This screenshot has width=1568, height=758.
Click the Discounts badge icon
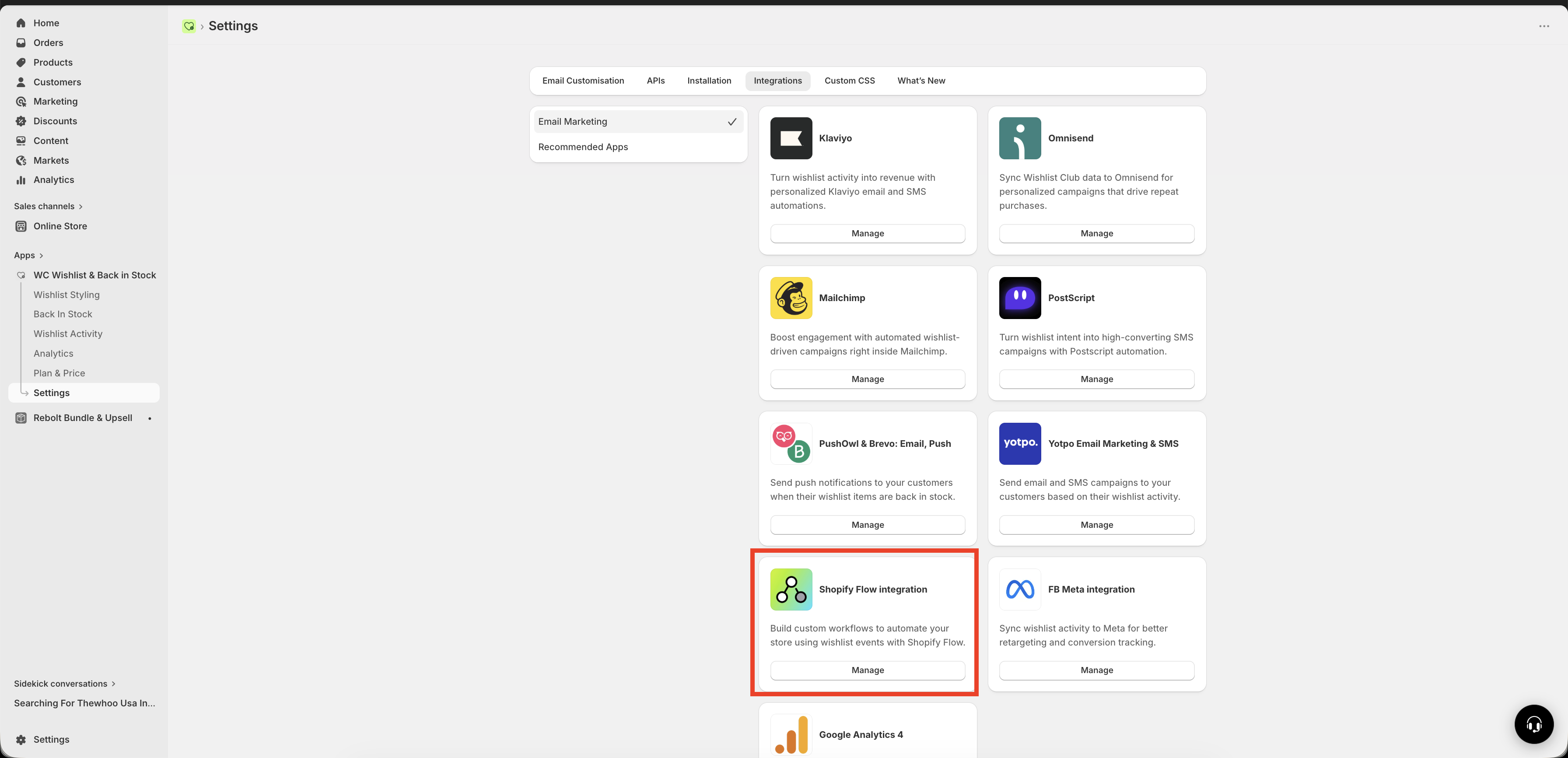pyautogui.click(x=21, y=121)
